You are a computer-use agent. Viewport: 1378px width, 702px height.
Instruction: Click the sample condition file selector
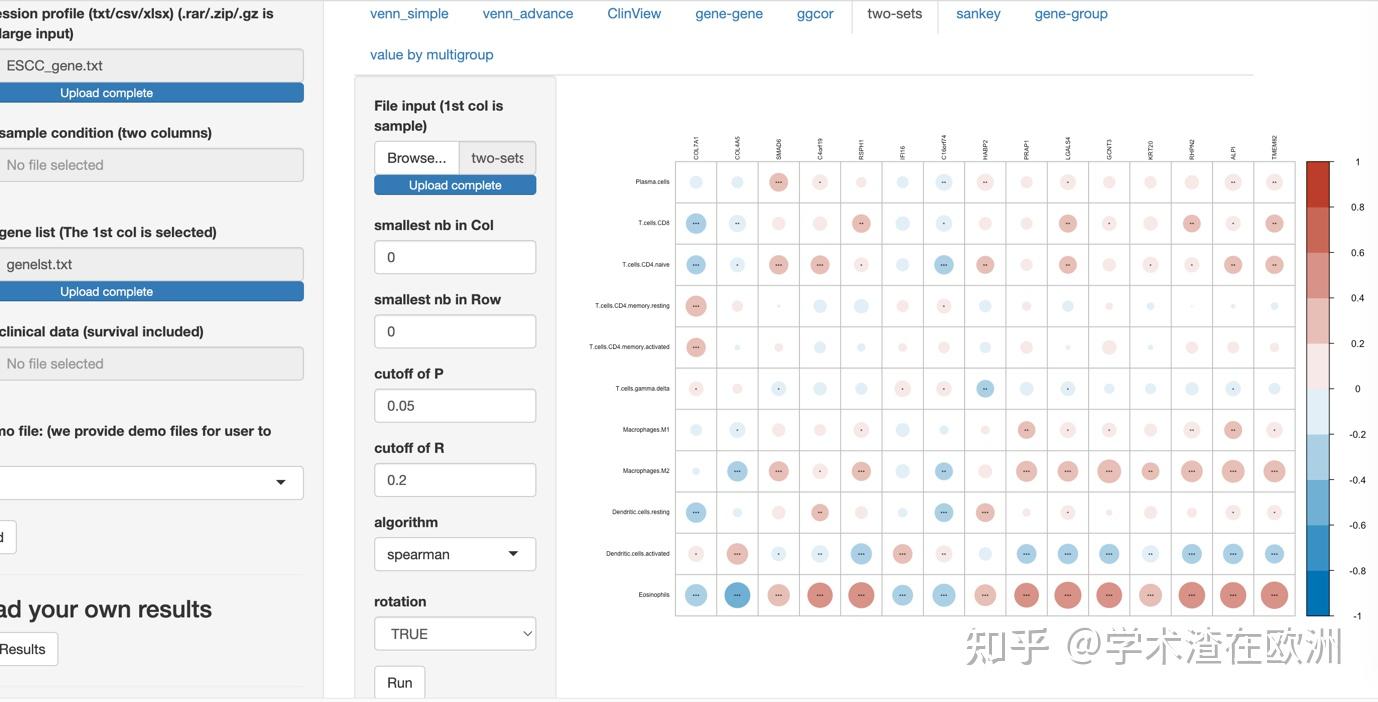[150, 164]
